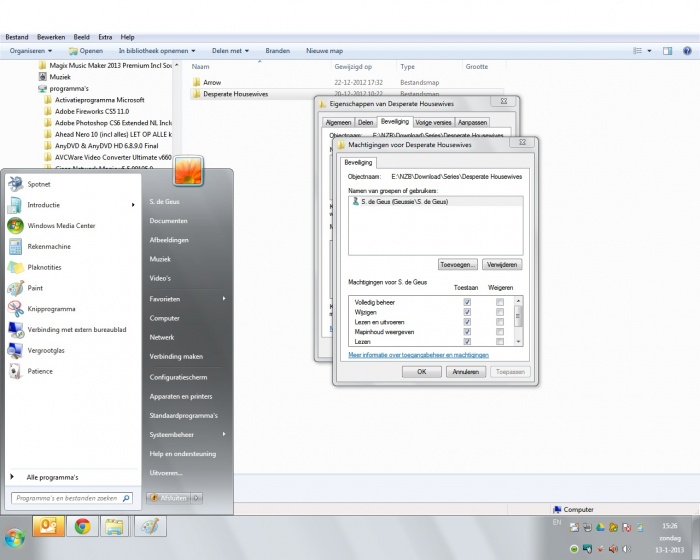
Task: Switch to the Algemeen tab
Action: [338, 122]
